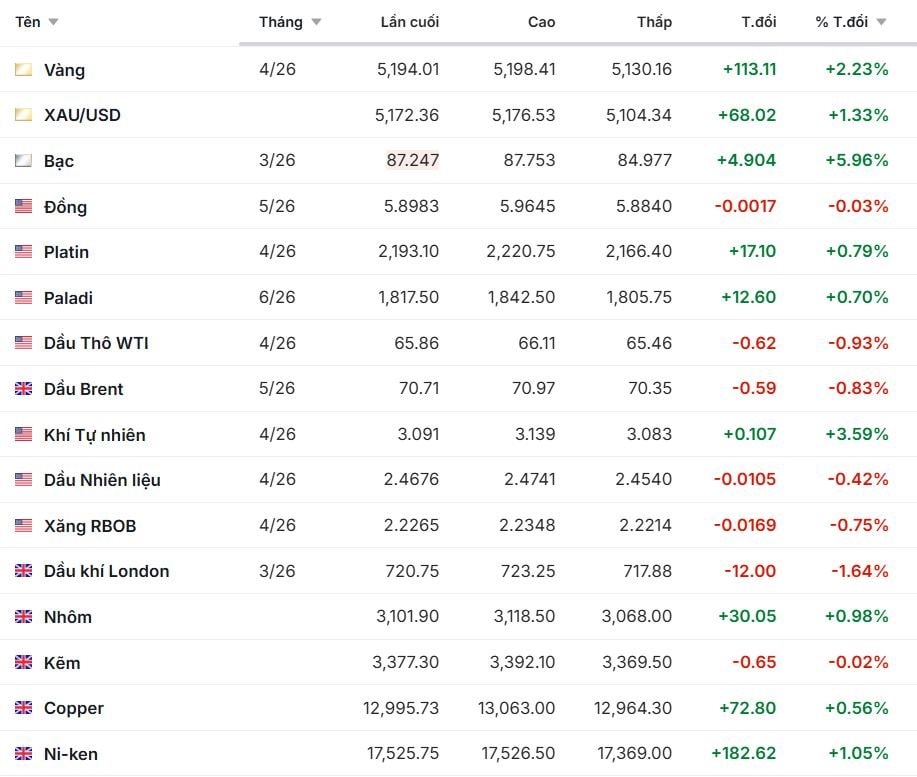917x777 pixels.
Task: Click the Cao column header
Action: [541, 22]
